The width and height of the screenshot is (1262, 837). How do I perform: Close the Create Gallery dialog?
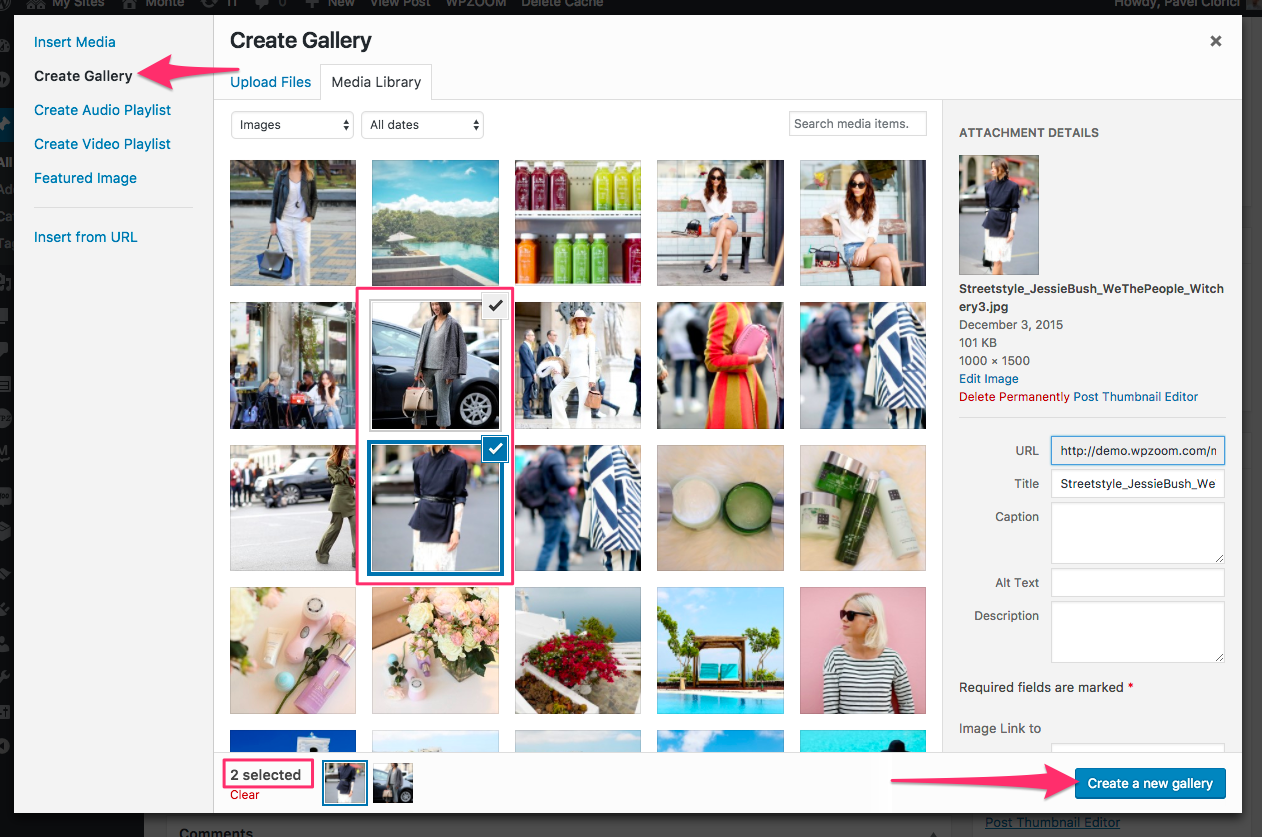pyautogui.click(x=1215, y=41)
